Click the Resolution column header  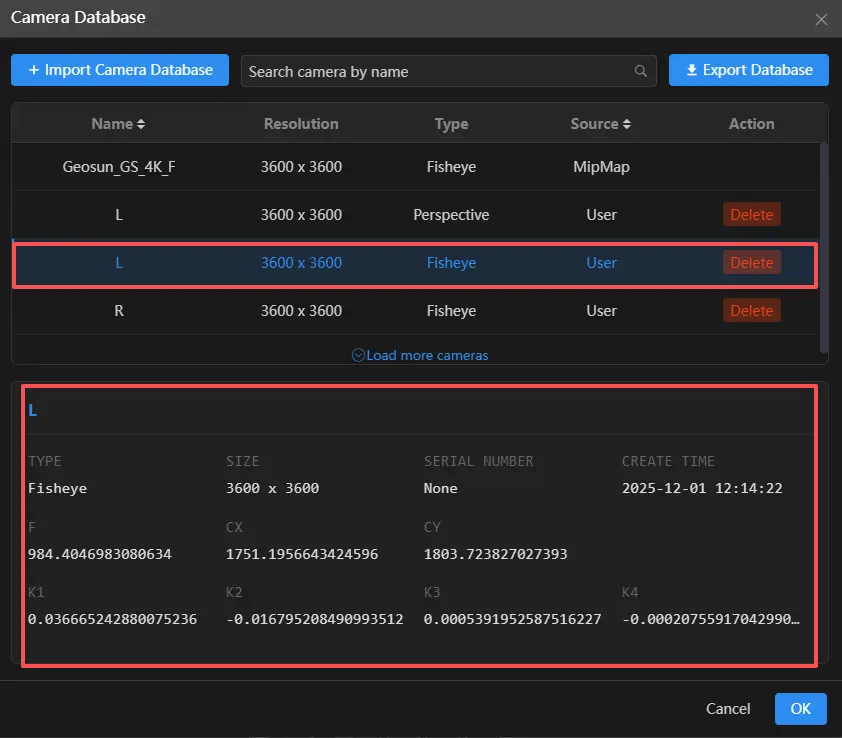[301, 124]
